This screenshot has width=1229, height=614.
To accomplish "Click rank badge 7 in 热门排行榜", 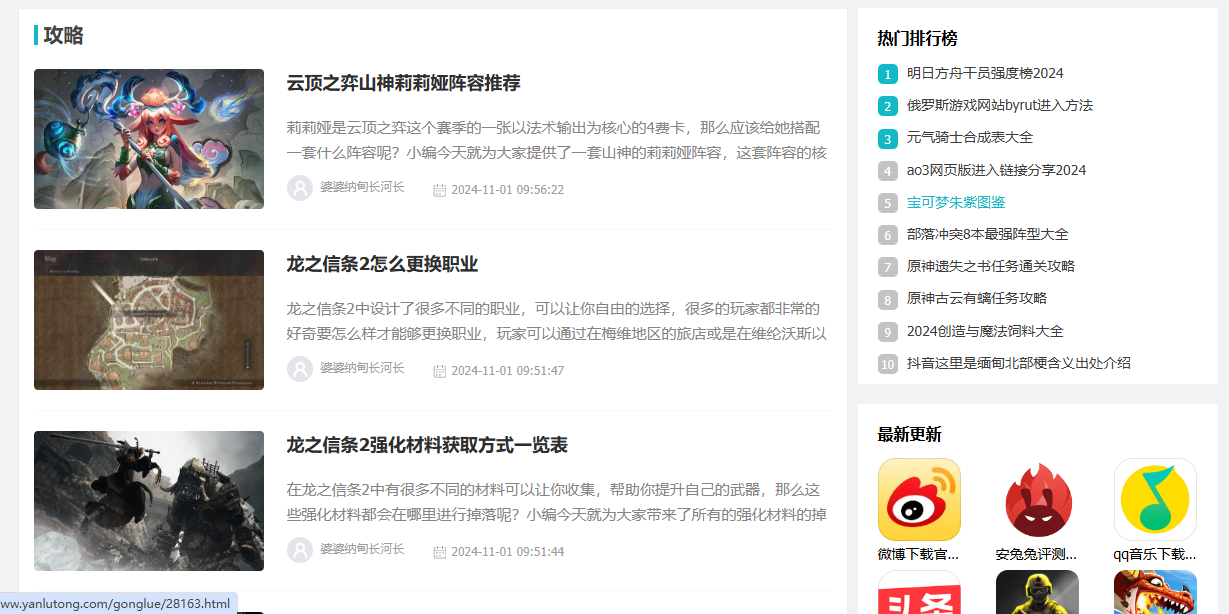I will point(888,267).
